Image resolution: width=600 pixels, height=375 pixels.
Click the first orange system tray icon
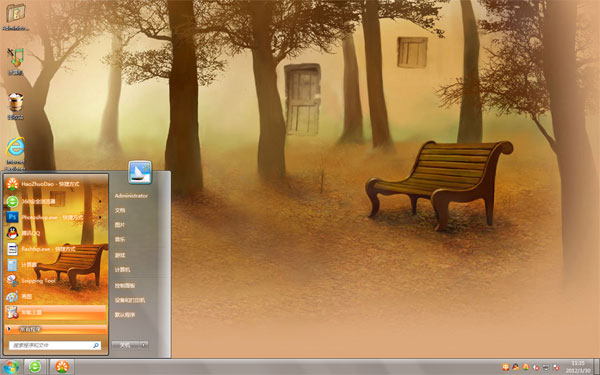coord(505,367)
